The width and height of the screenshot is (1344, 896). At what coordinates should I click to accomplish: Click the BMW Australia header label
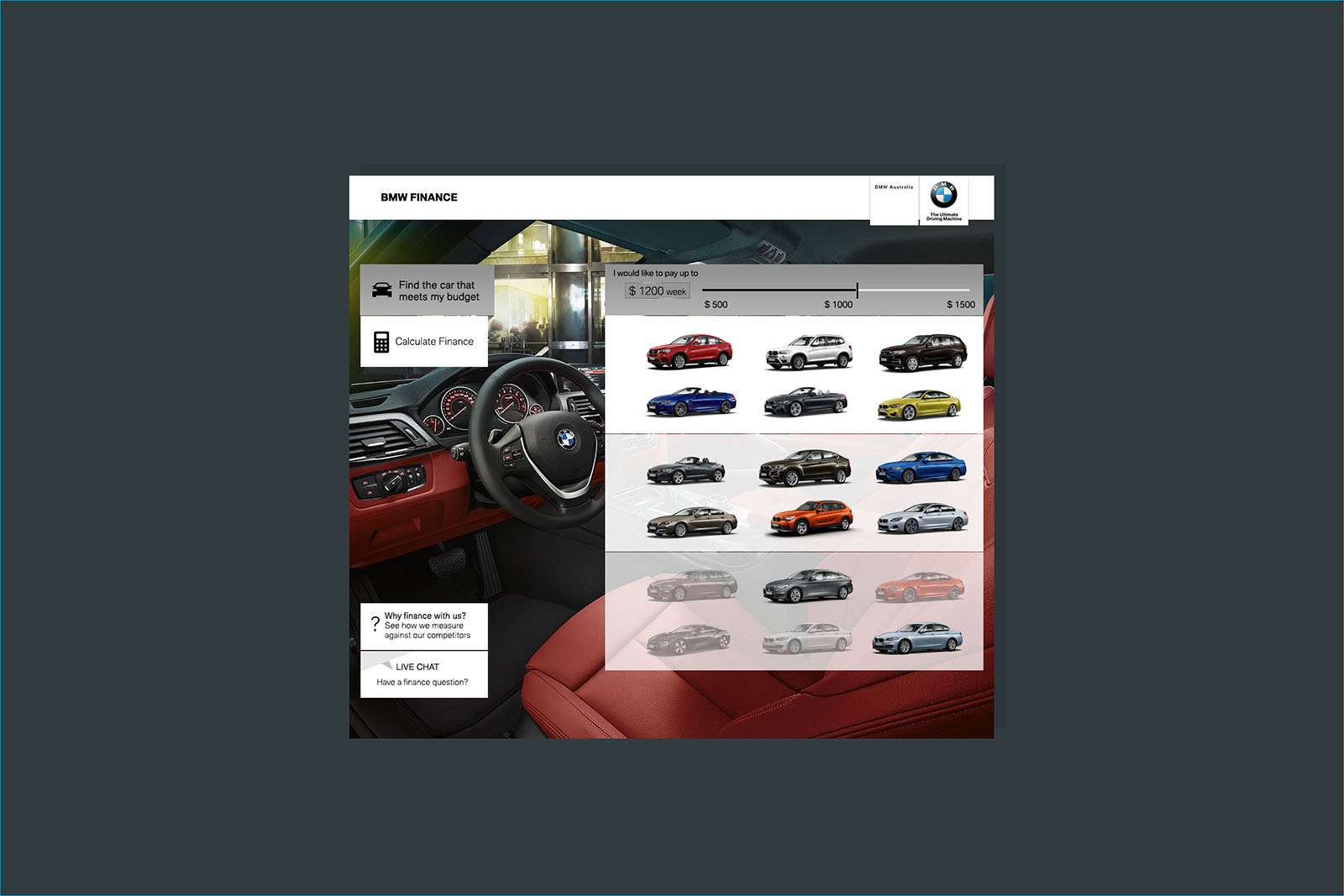(x=894, y=187)
